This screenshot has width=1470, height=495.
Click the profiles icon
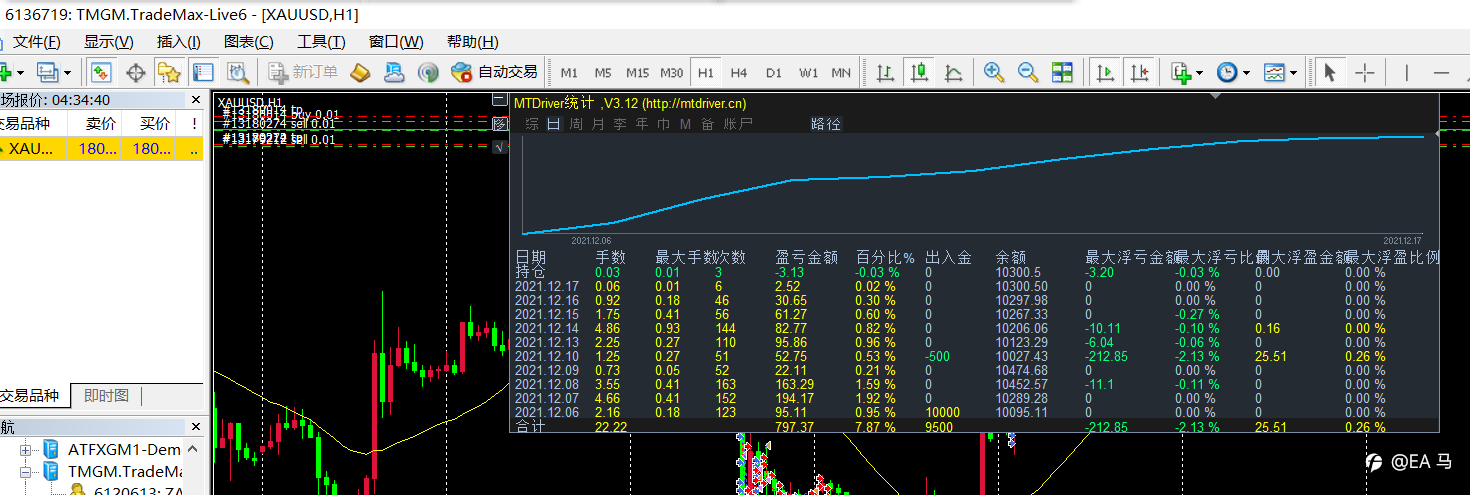tap(48, 72)
